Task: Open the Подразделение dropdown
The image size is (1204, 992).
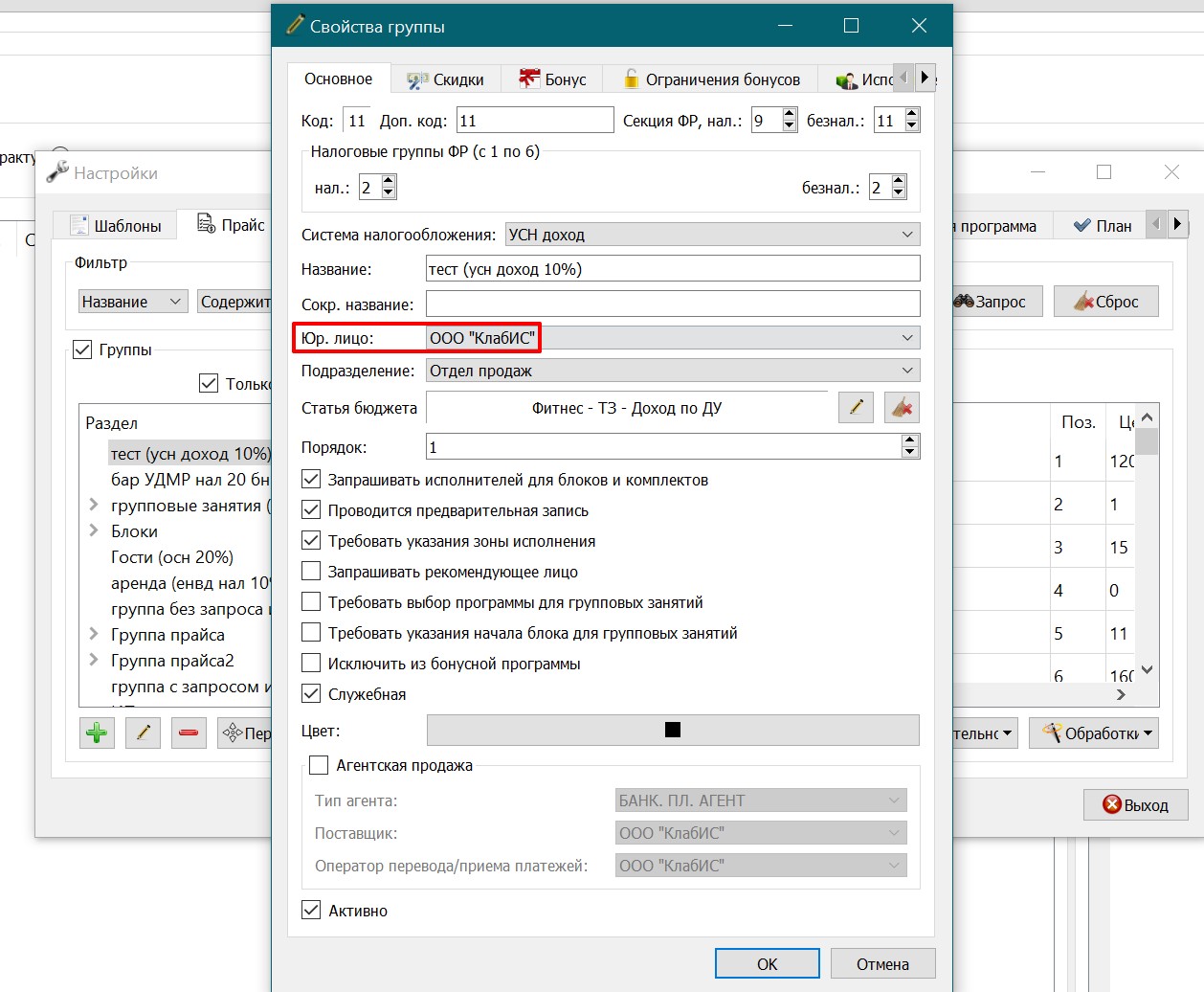Action: coord(673,371)
